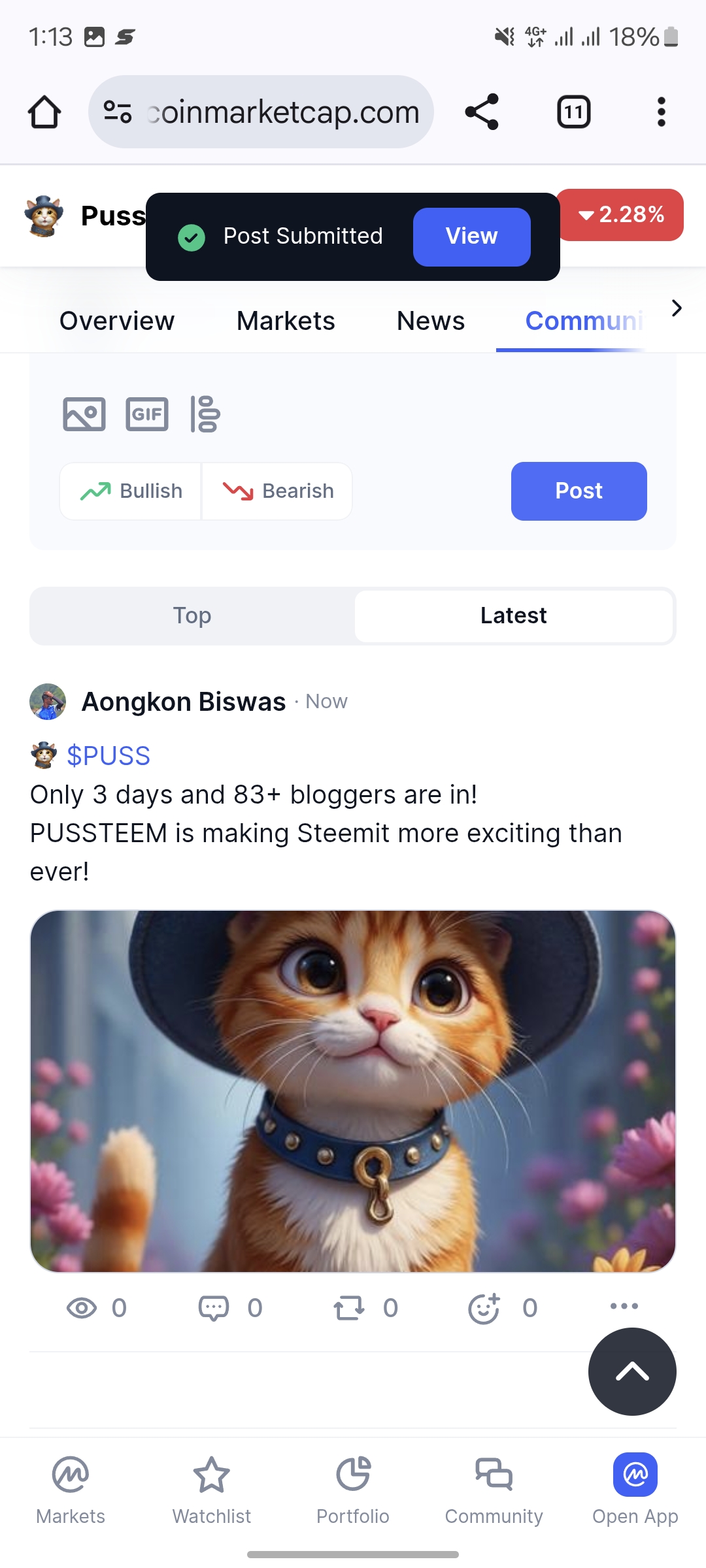Add an emoji reaction to the post
706x1568 pixels.
[x=484, y=1308]
